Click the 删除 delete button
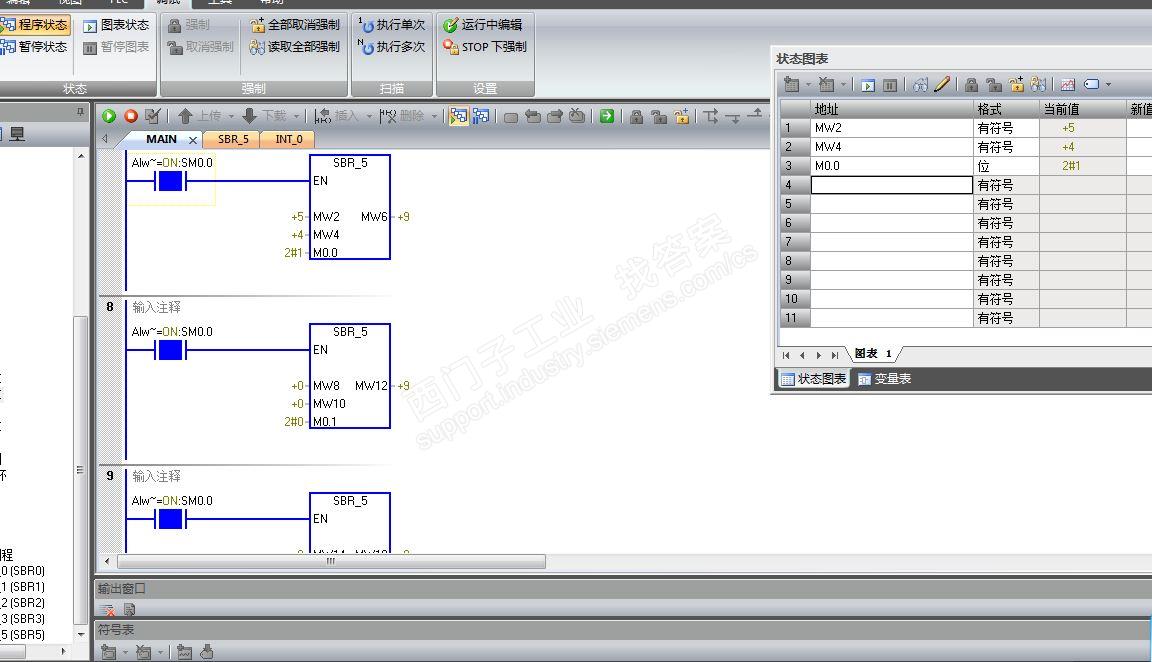The width and height of the screenshot is (1152, 662). 401,116
